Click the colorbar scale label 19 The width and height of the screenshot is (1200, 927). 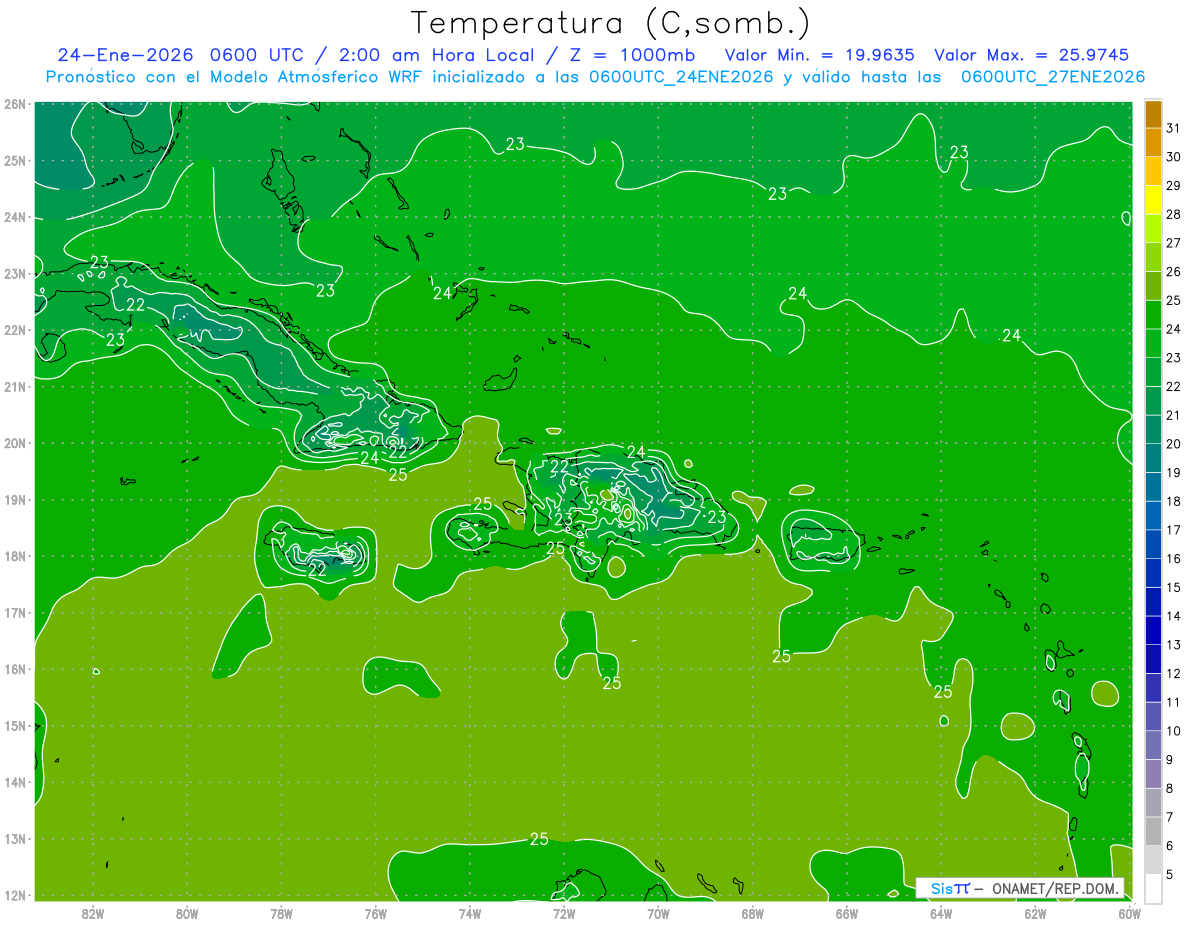point(1173,472)
